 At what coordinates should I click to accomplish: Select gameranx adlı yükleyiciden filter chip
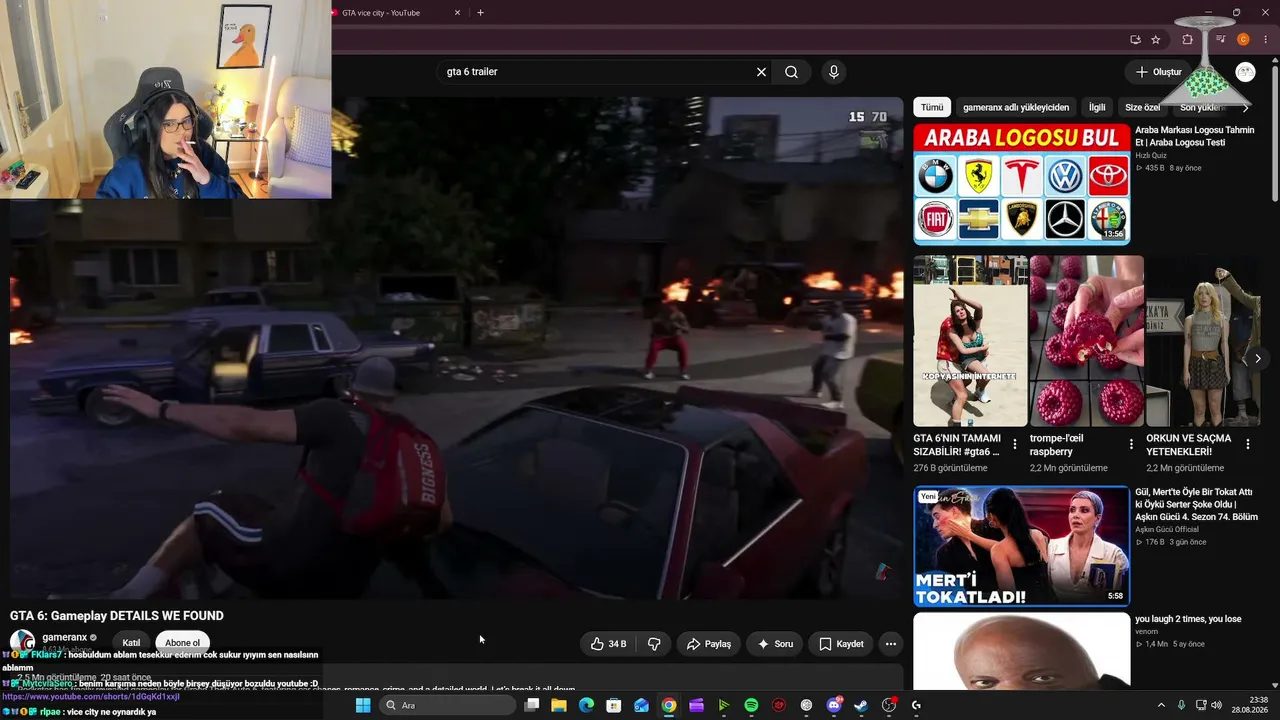coord(1016,107)
